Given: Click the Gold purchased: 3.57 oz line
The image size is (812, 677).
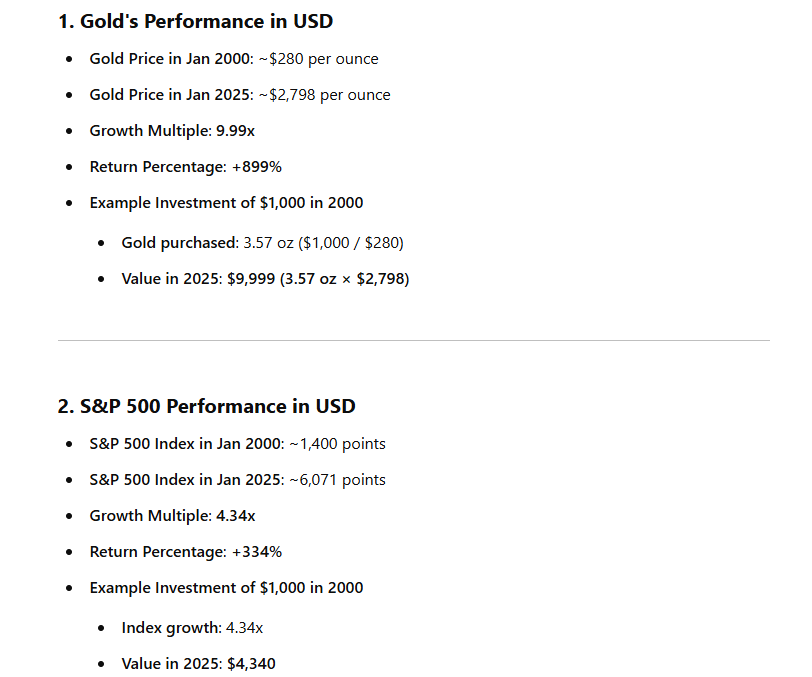Looking at the screenshot, I should tap(262, 243).
